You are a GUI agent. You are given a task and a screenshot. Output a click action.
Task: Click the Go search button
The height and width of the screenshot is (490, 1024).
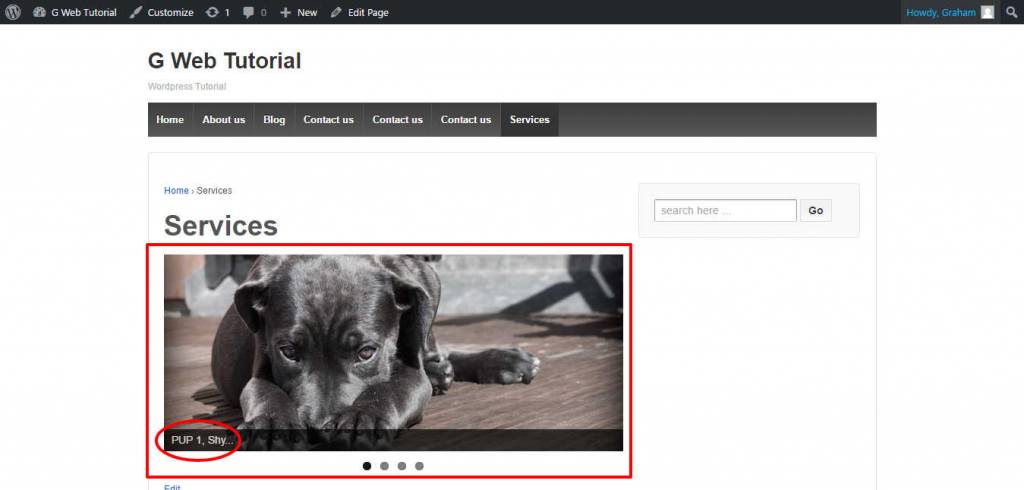coord(816,210)
